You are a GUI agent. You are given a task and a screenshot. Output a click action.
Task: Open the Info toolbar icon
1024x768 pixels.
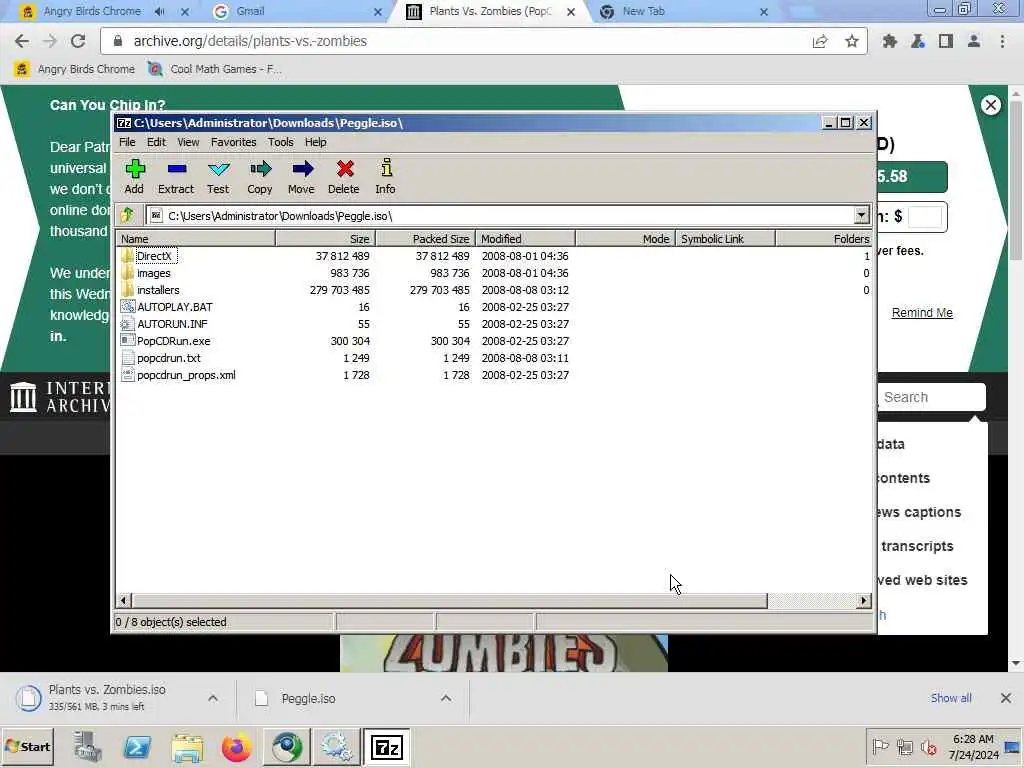coord(385,176)
